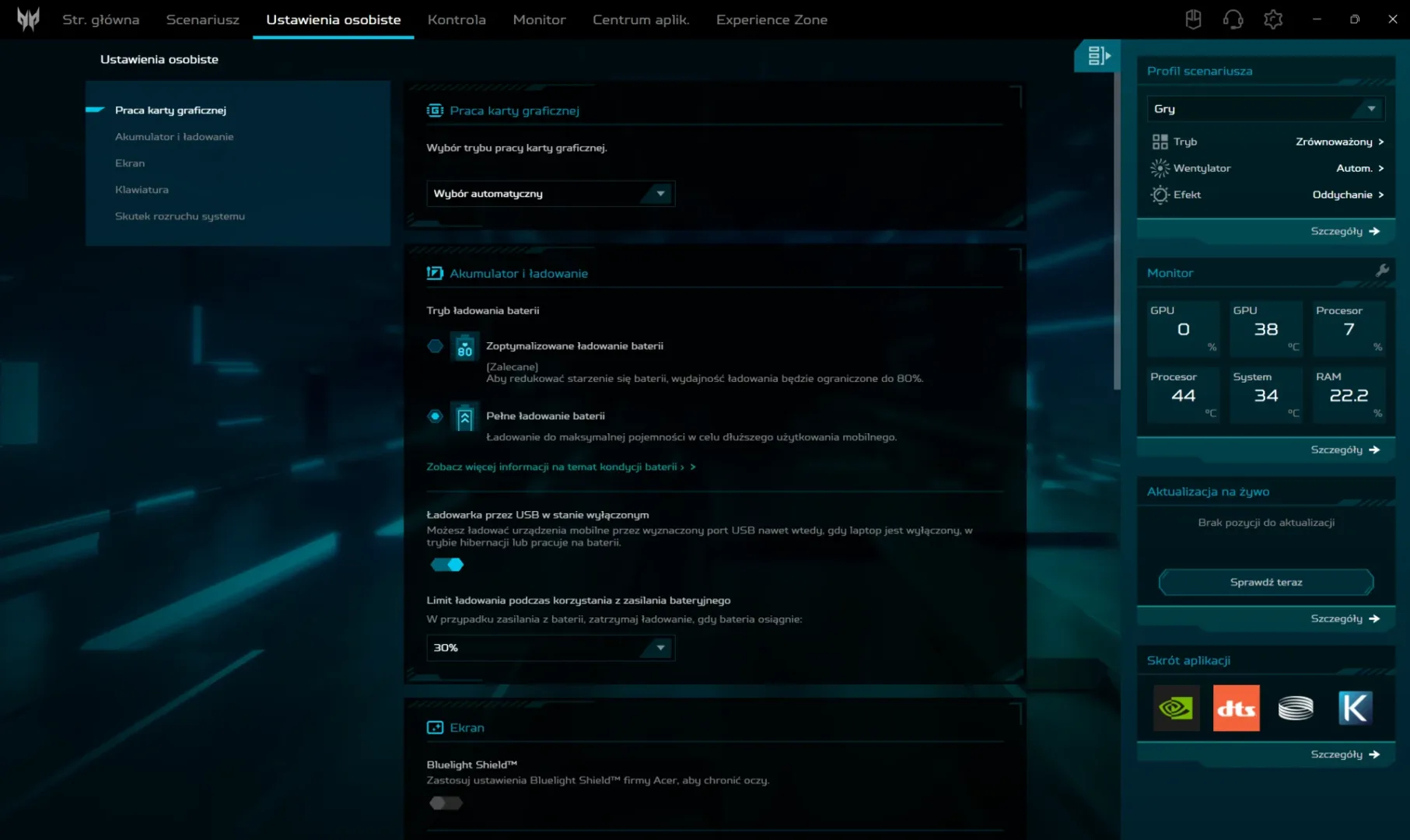Select Klawiatura in sidebar
The width and height of the screenshot is (1410, 840).
[x=142, y=189]
